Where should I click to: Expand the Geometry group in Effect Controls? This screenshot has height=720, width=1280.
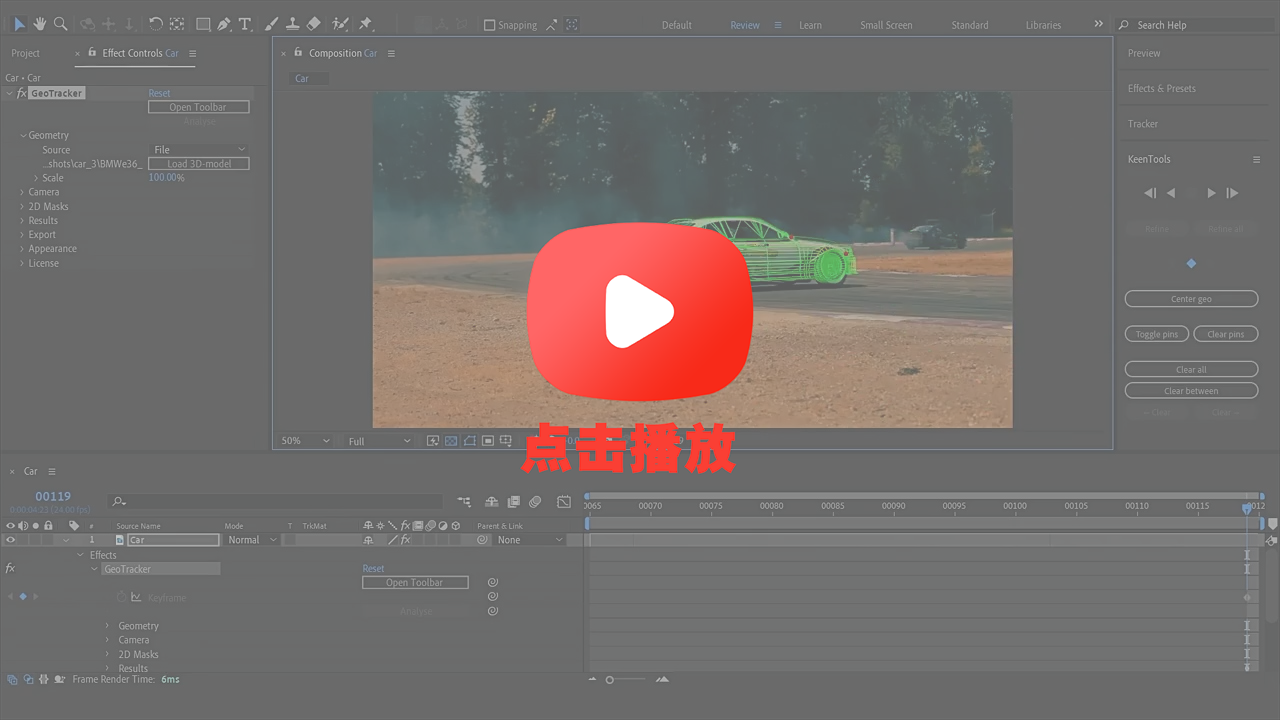coord(23,136)
